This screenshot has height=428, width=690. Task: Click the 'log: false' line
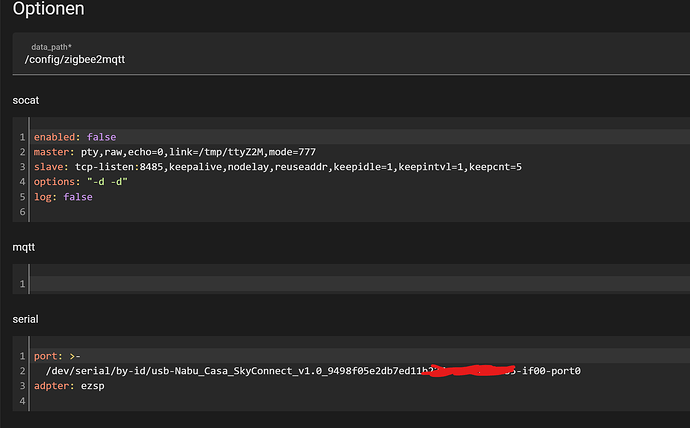pyautogui.click(x=63, y=197)
